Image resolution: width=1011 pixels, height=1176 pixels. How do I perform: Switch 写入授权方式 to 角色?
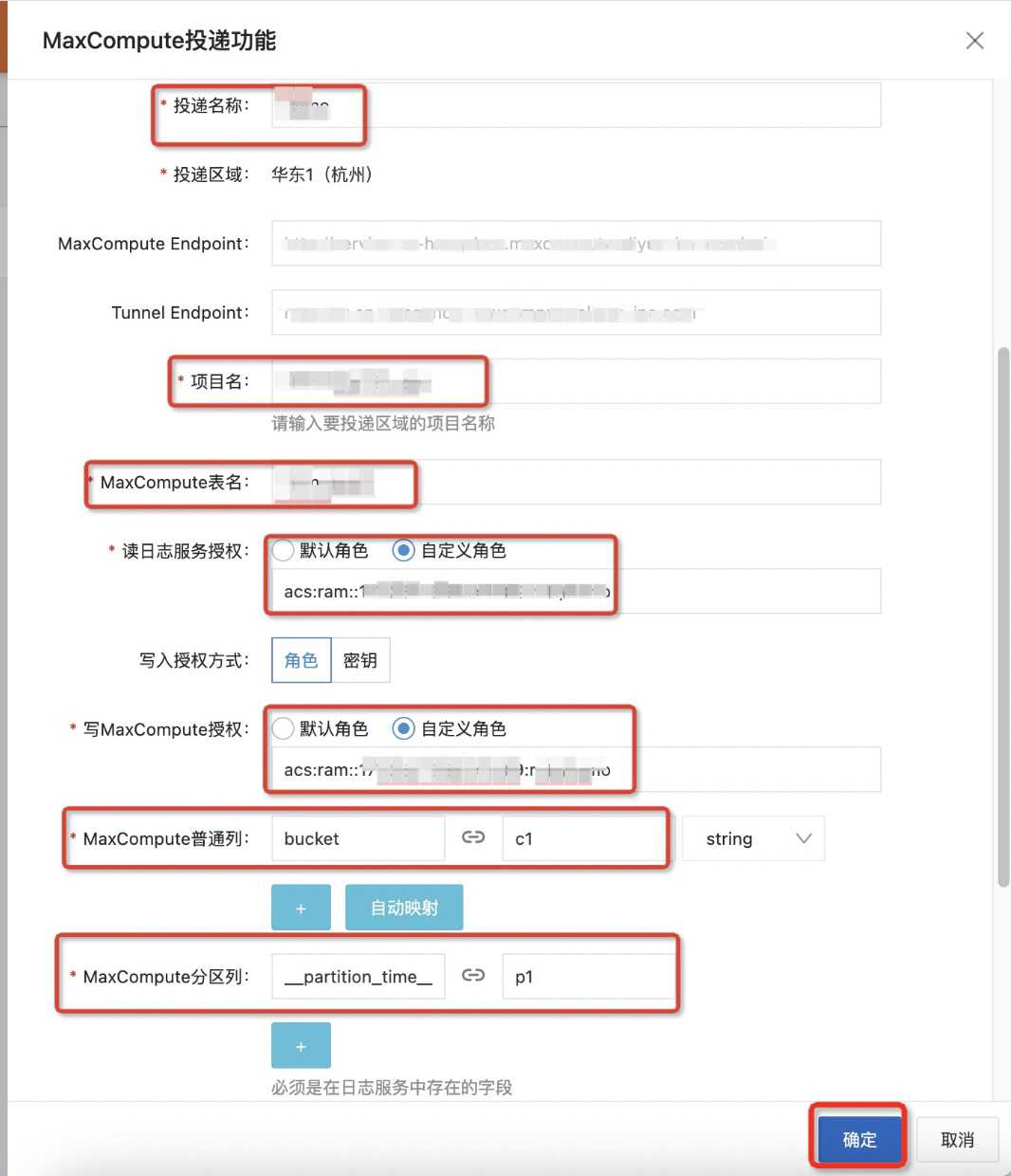[x=301, y=660]
